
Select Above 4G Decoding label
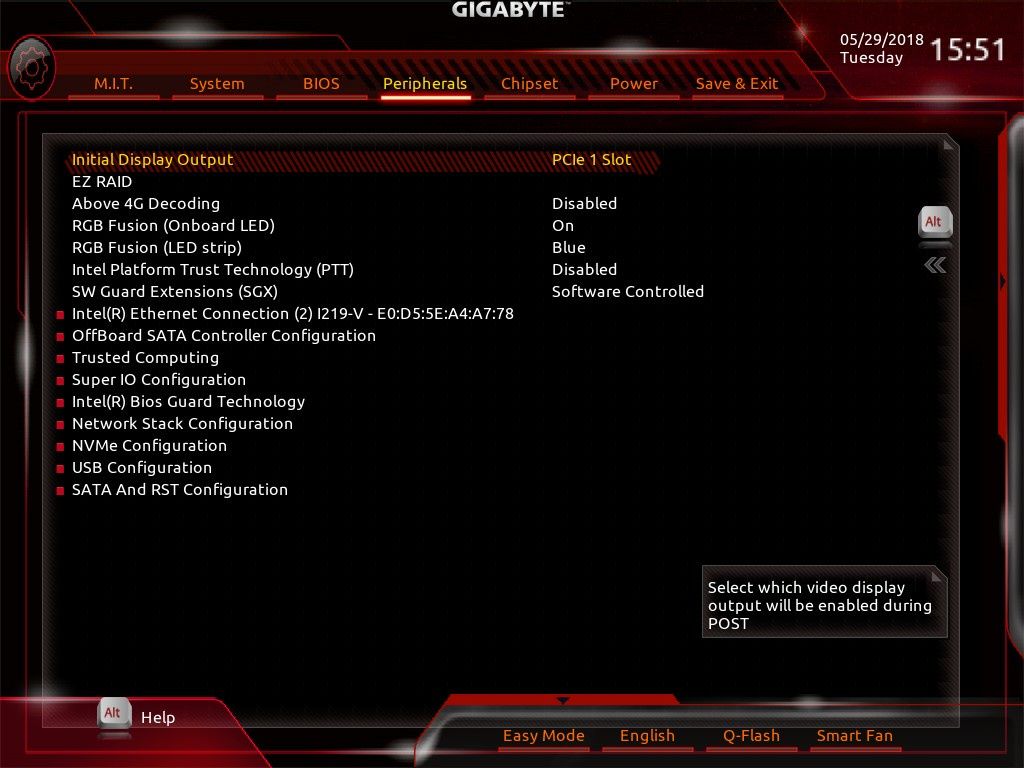146,204
